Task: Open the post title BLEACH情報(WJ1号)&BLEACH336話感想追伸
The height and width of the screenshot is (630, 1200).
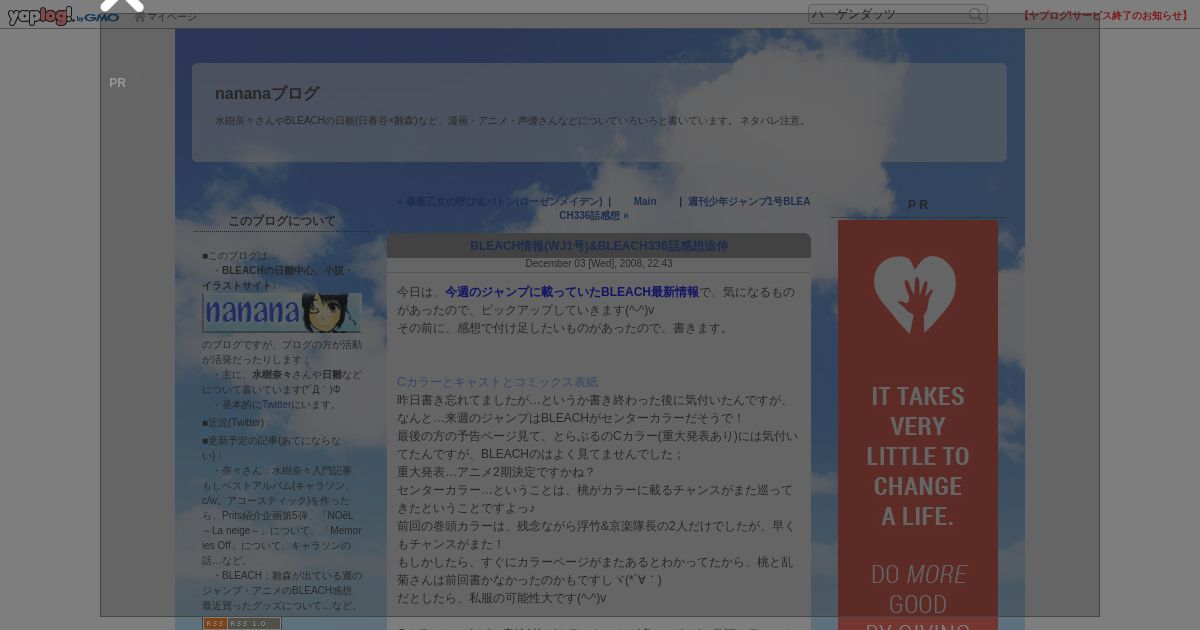Action: (599, 246)
